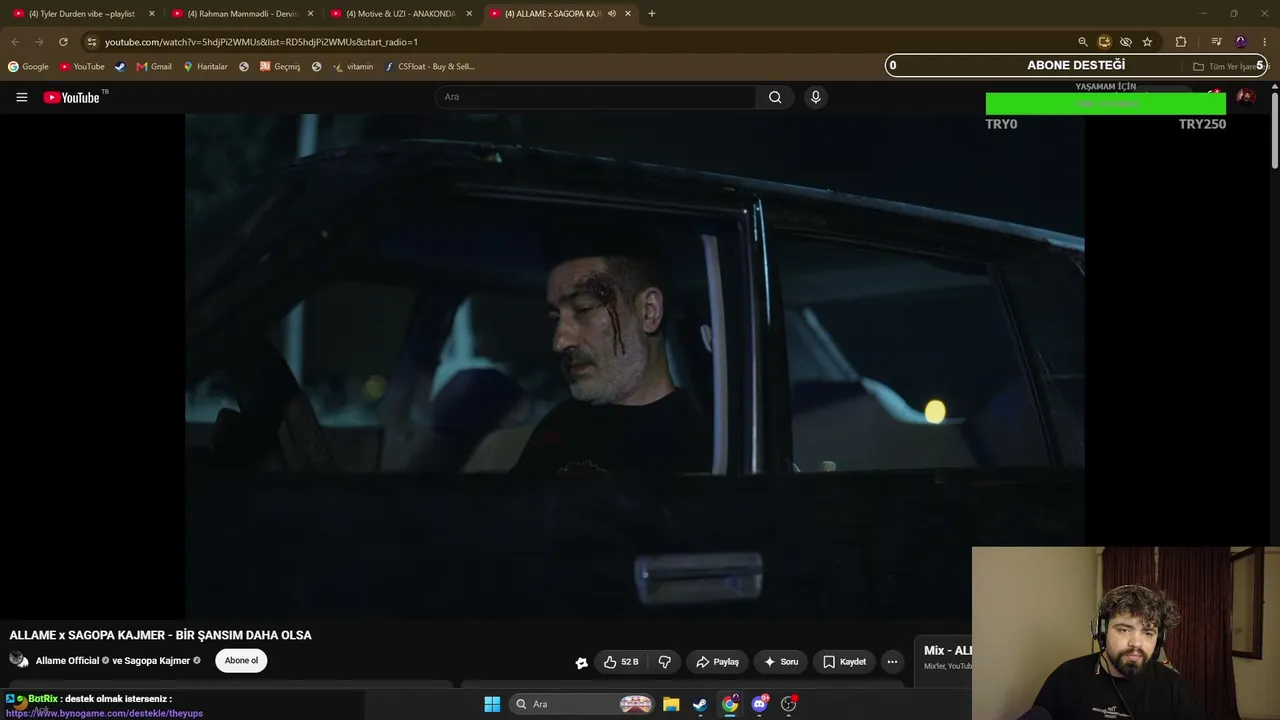The width and height of the screenshot is (1280, 720).
Task: Open the Sagopa Kajmer channel link
Action: click(x=156, y=661)
